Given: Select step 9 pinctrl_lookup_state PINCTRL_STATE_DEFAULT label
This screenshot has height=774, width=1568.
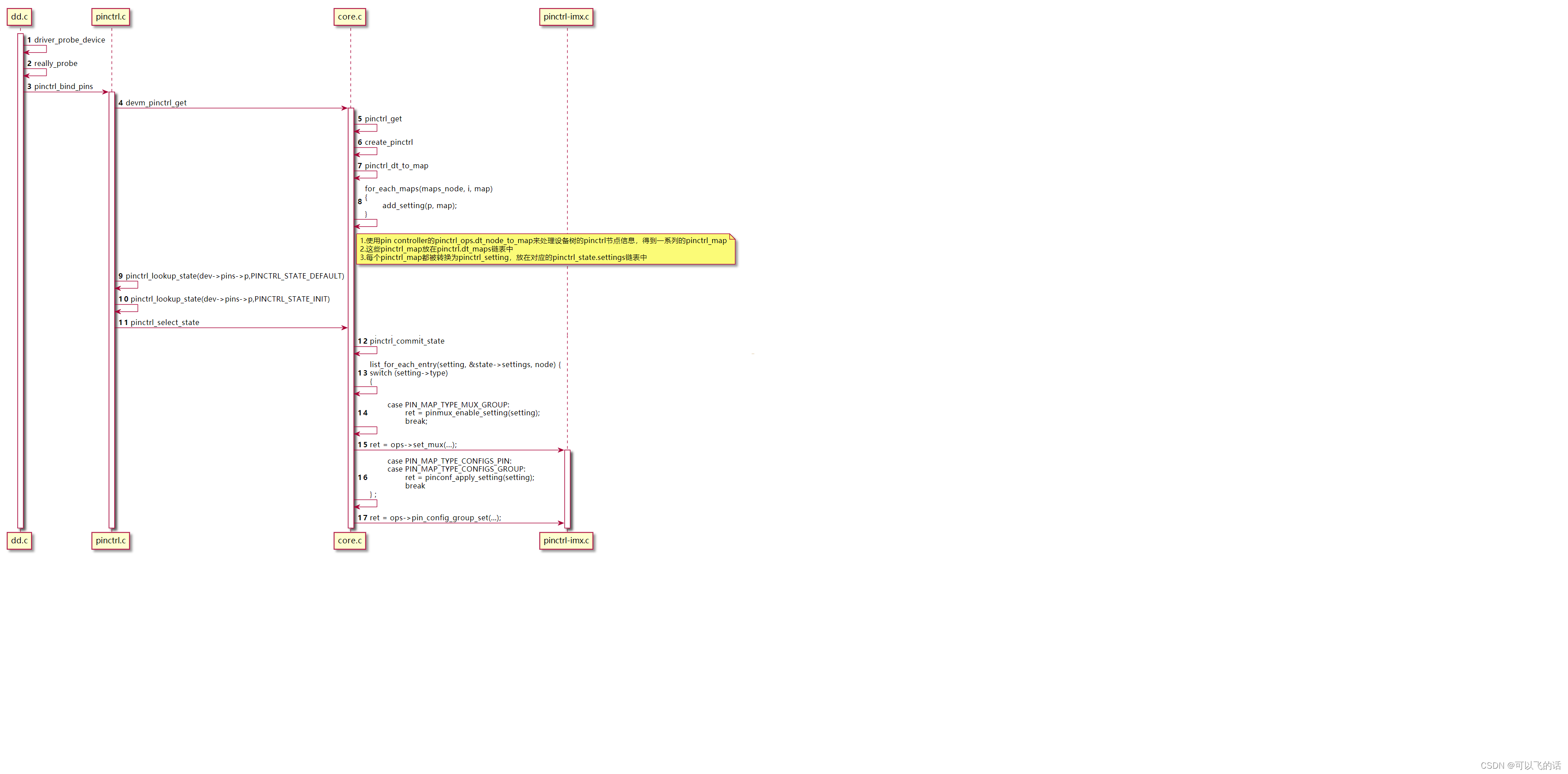Looking at the screenshot, I should (x=231, y=276).
